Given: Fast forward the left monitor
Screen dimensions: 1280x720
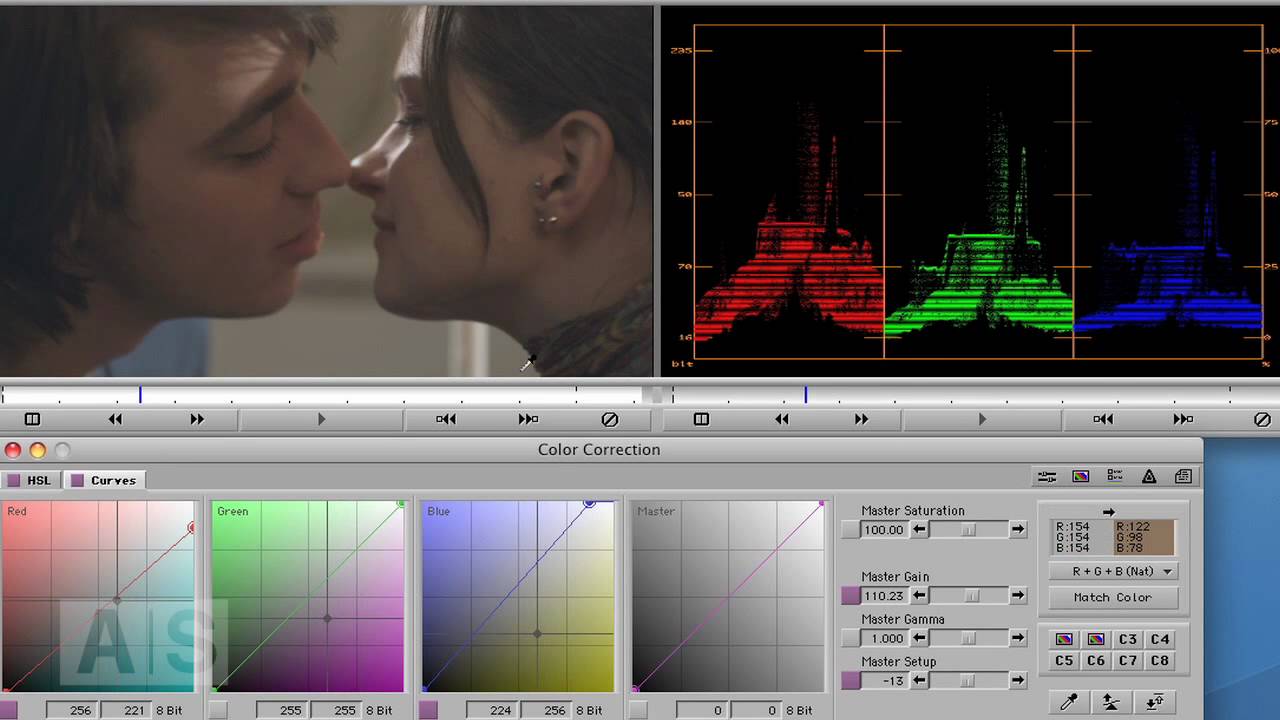Looking at the screenshot, I should pos(197,419).
